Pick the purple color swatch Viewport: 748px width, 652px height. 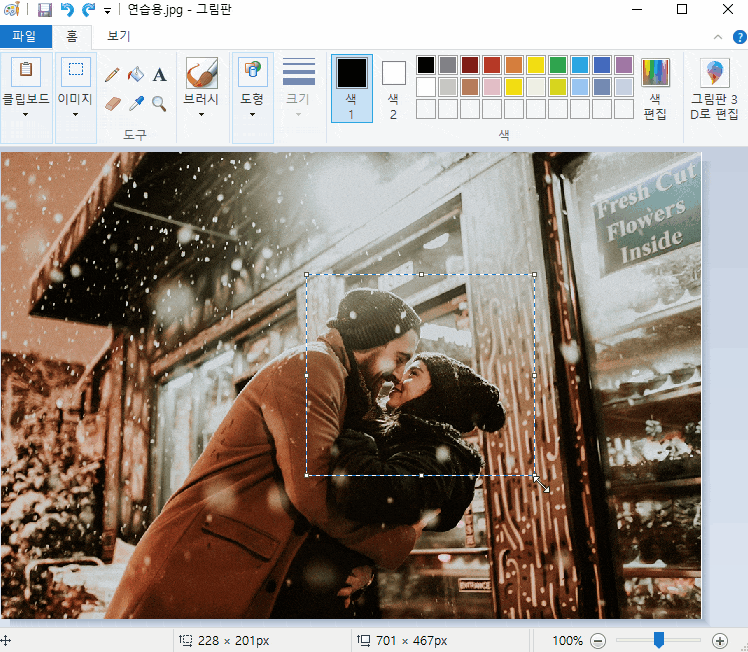pyautogui.click(x=624, y=65)
